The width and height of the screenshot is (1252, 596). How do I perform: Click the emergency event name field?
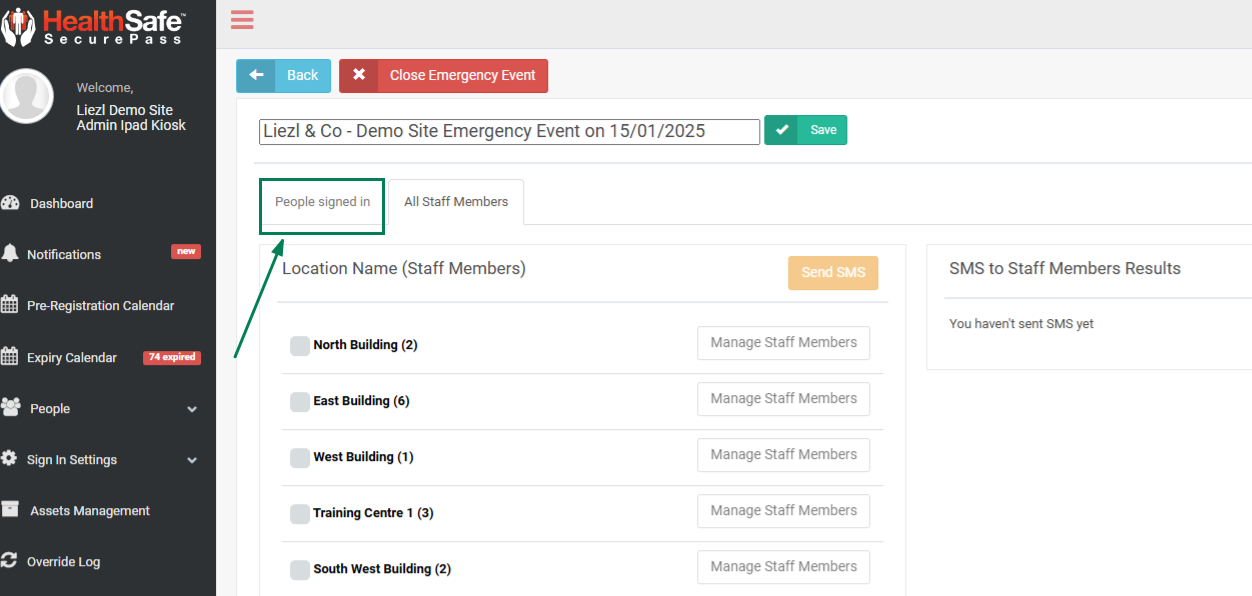click(x=509, y=132)
